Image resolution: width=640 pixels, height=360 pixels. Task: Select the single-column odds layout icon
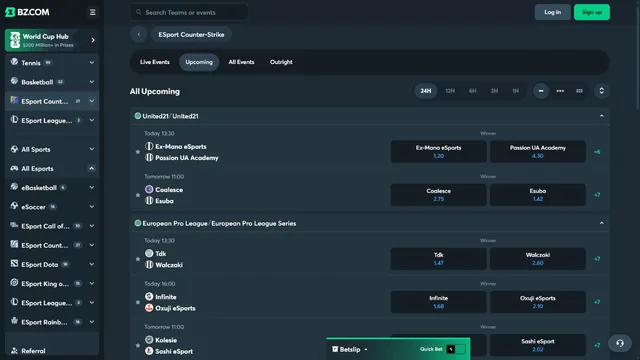tap(541, 91)
